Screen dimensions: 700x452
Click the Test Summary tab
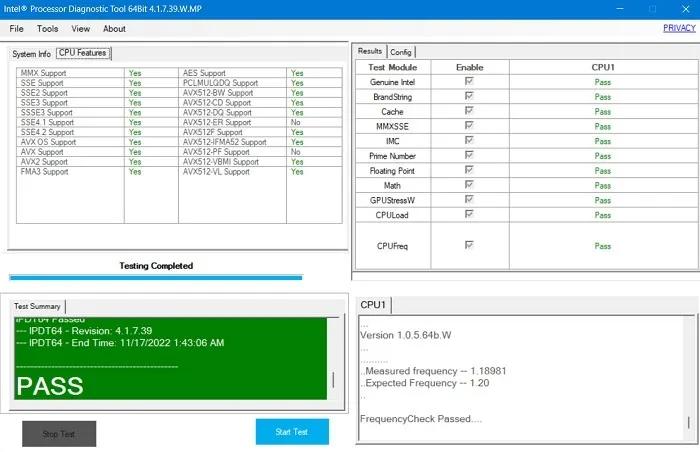point(37,306)
